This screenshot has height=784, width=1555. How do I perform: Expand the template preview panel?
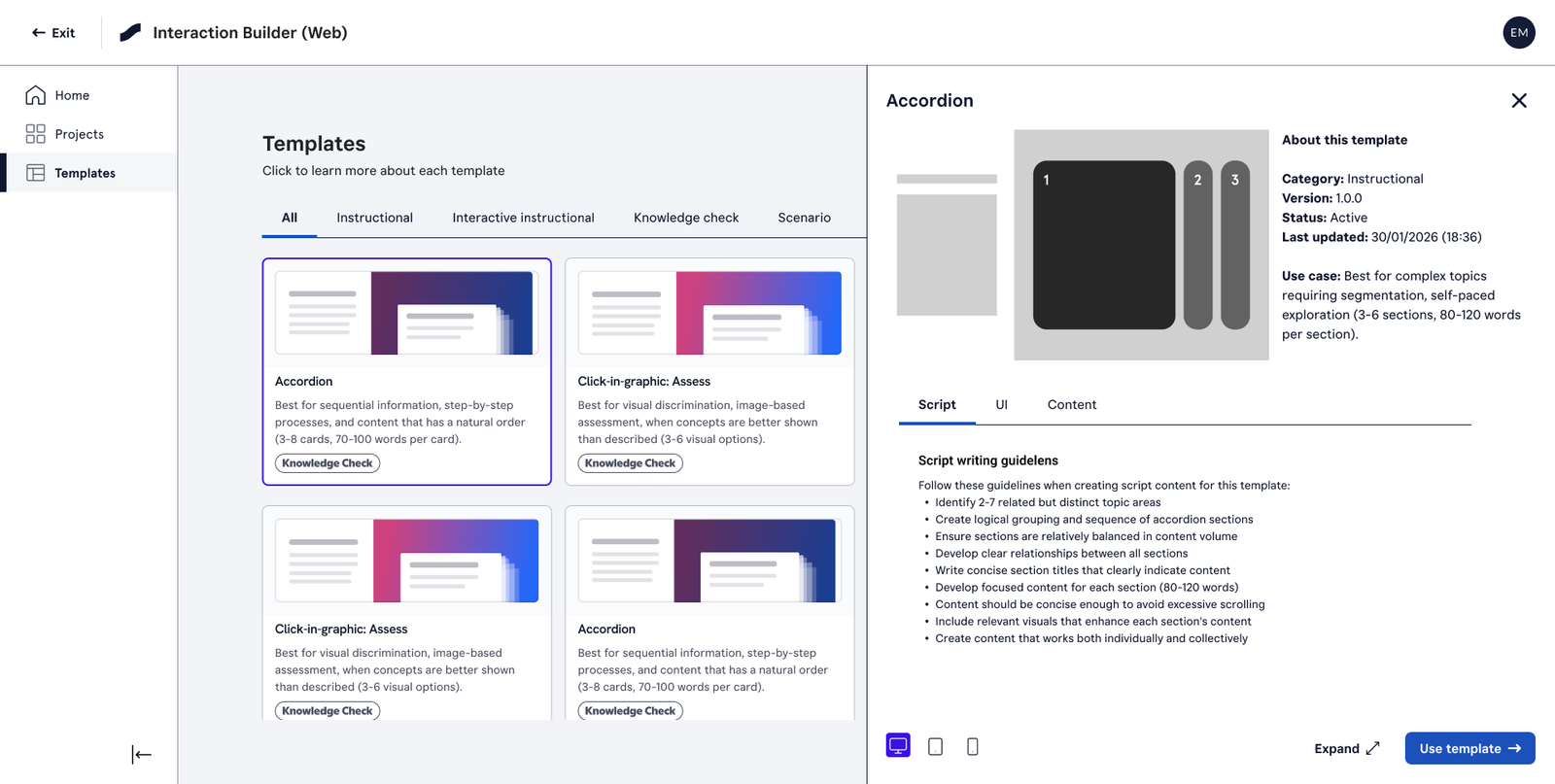(1347, 748)
